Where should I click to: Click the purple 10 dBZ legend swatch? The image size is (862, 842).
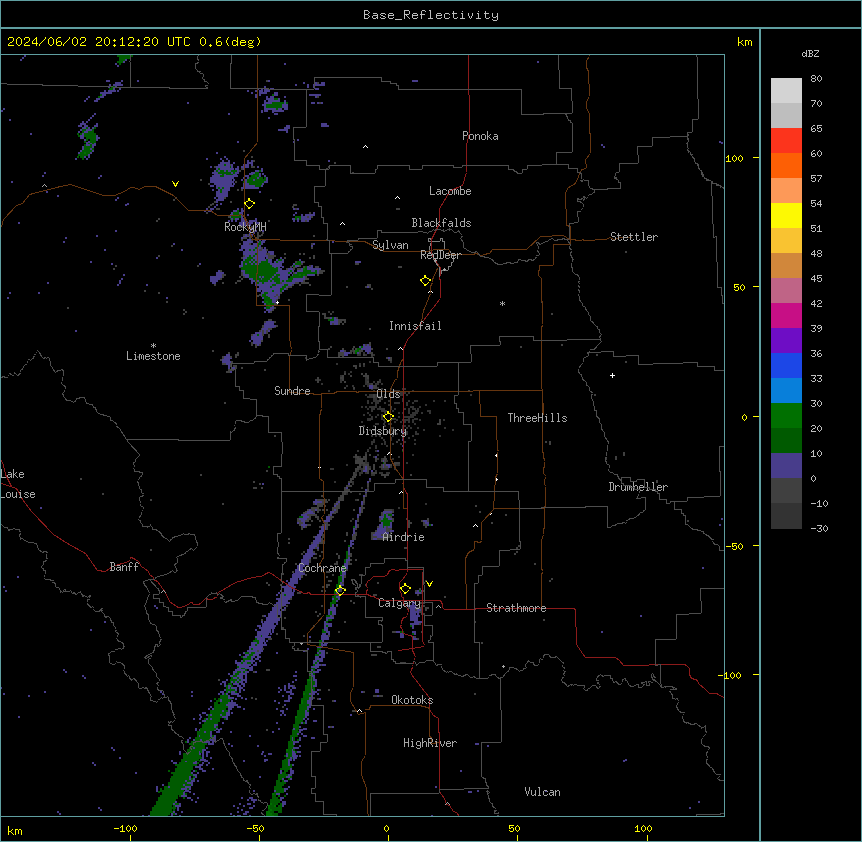[786, 466]
